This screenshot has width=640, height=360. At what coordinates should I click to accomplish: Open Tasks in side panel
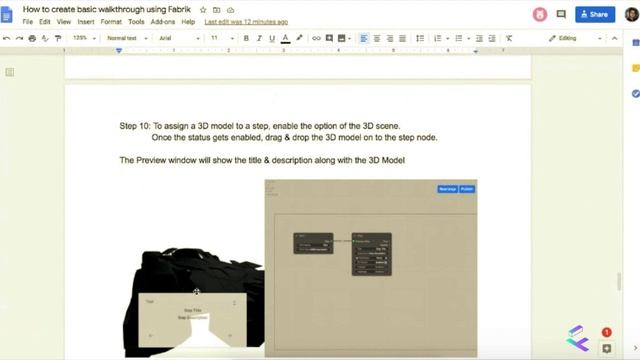pyautogui.click(x=636, y=93)
